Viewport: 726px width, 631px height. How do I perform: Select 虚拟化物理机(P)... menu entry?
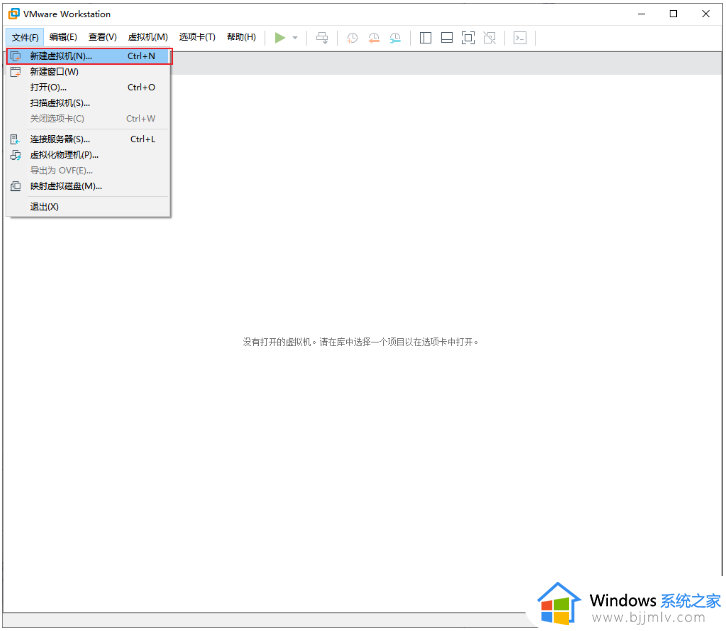[88, 155]
